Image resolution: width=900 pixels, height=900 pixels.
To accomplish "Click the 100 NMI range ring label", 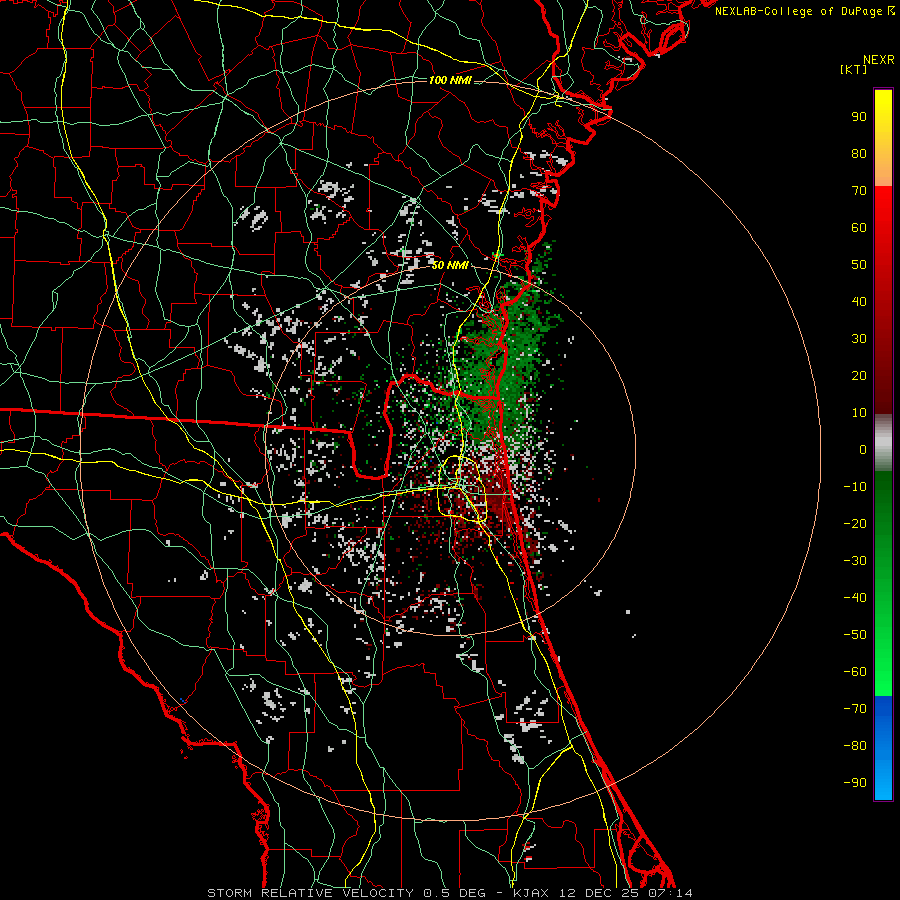I will coord(449,80).
